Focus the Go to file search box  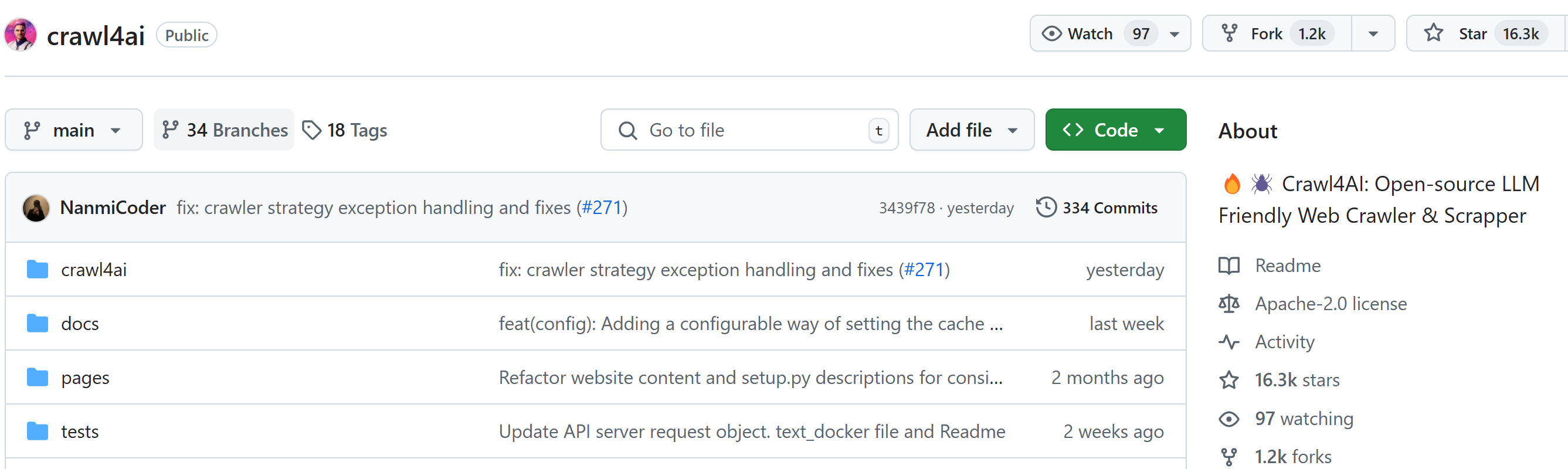coord(749,130)
